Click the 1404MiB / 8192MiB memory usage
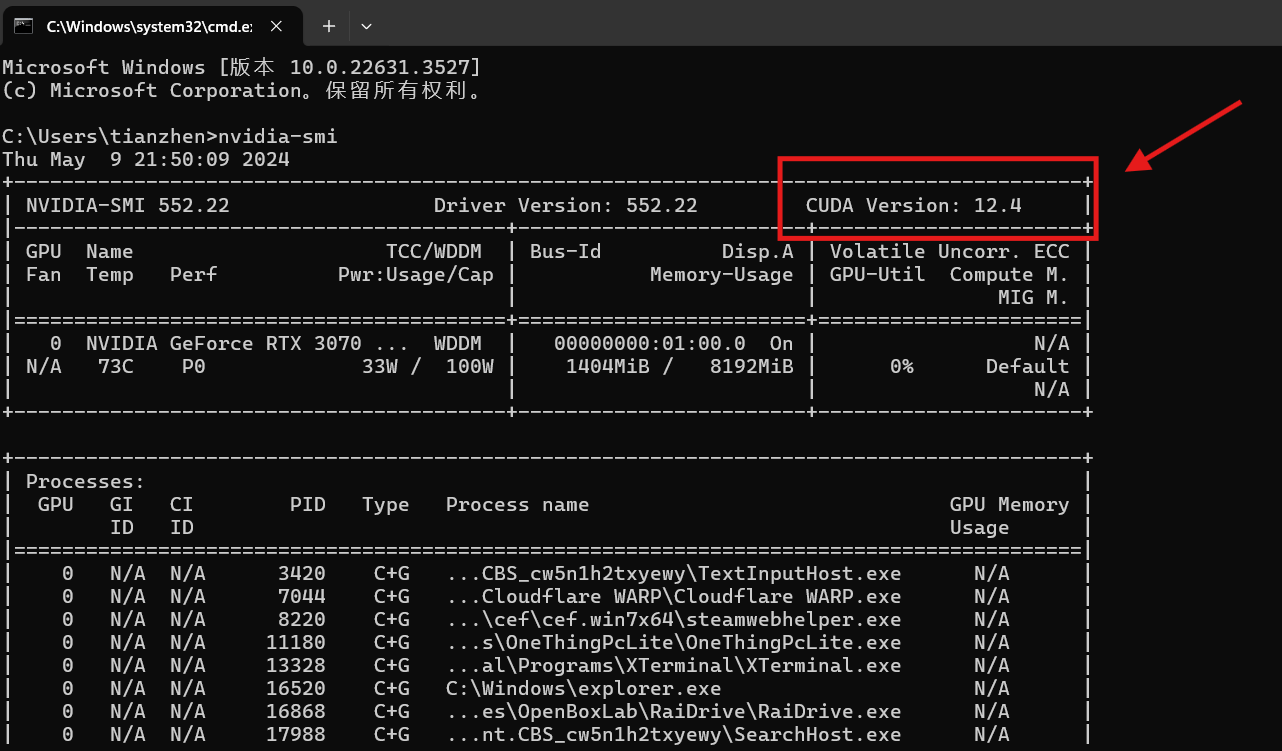 click(680, 367)
